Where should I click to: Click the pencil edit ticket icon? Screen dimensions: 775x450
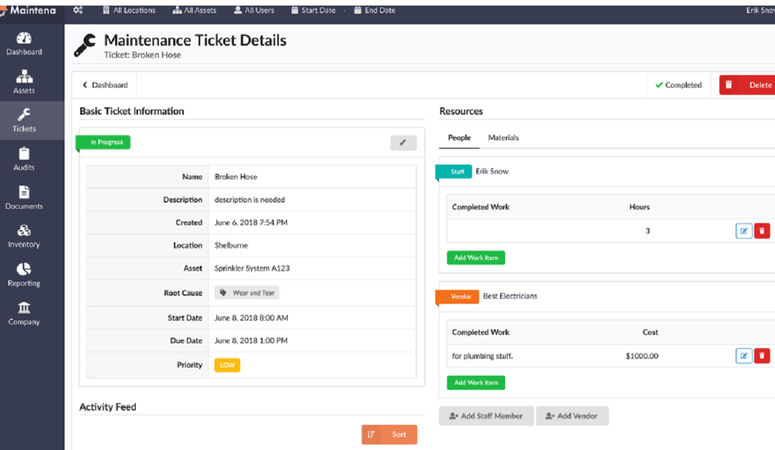[x=402, y=143]
